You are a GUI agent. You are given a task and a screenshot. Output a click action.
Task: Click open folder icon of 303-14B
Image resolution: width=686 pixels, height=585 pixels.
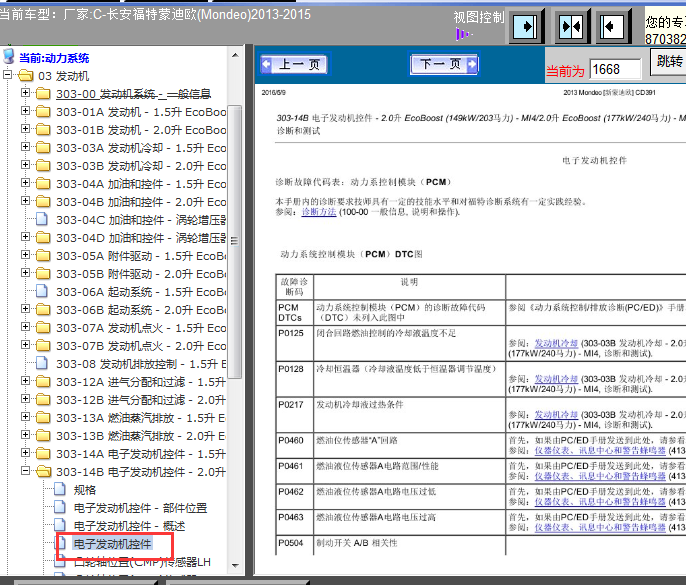click(43, 471)
